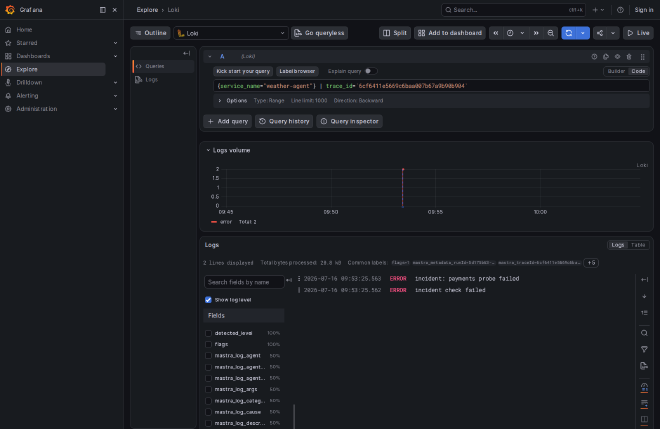Expand the Alerting submenu chevron
This screenshot has width=660, height=429.
point(115,96)
